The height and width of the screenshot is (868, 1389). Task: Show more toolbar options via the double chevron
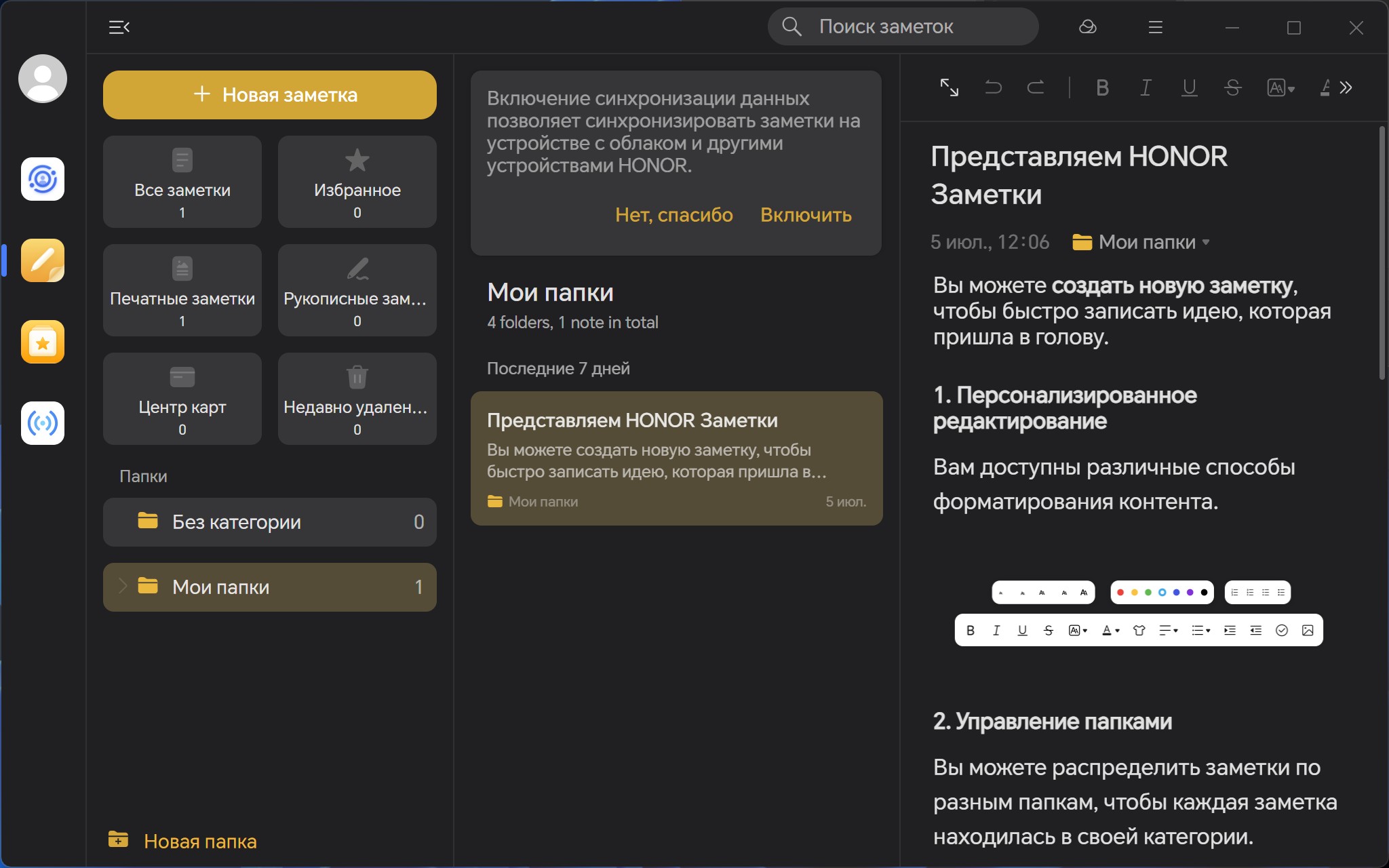[x=1346, y=87]
